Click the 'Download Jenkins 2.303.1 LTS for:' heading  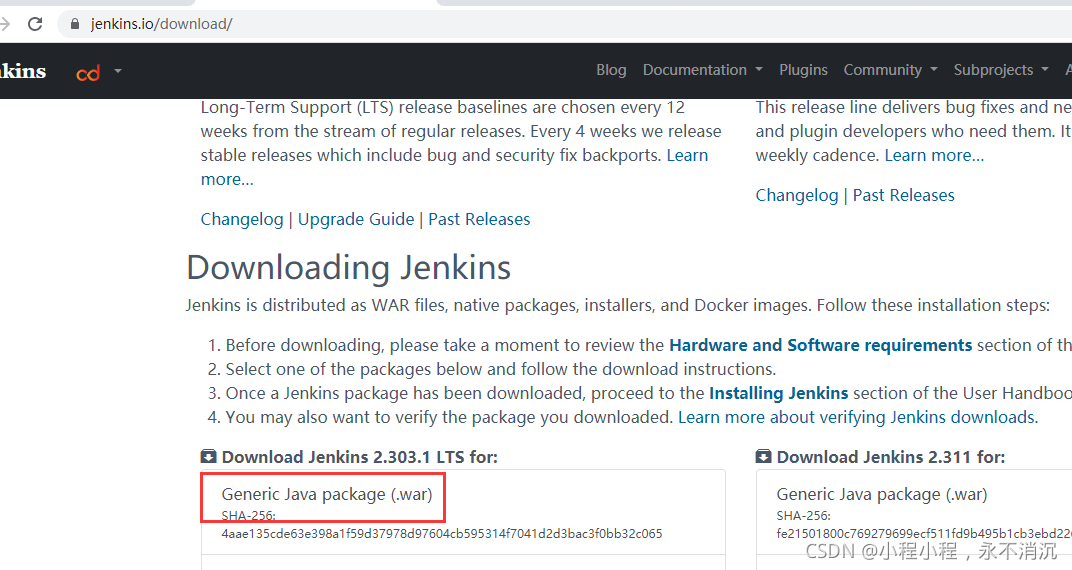360,457
